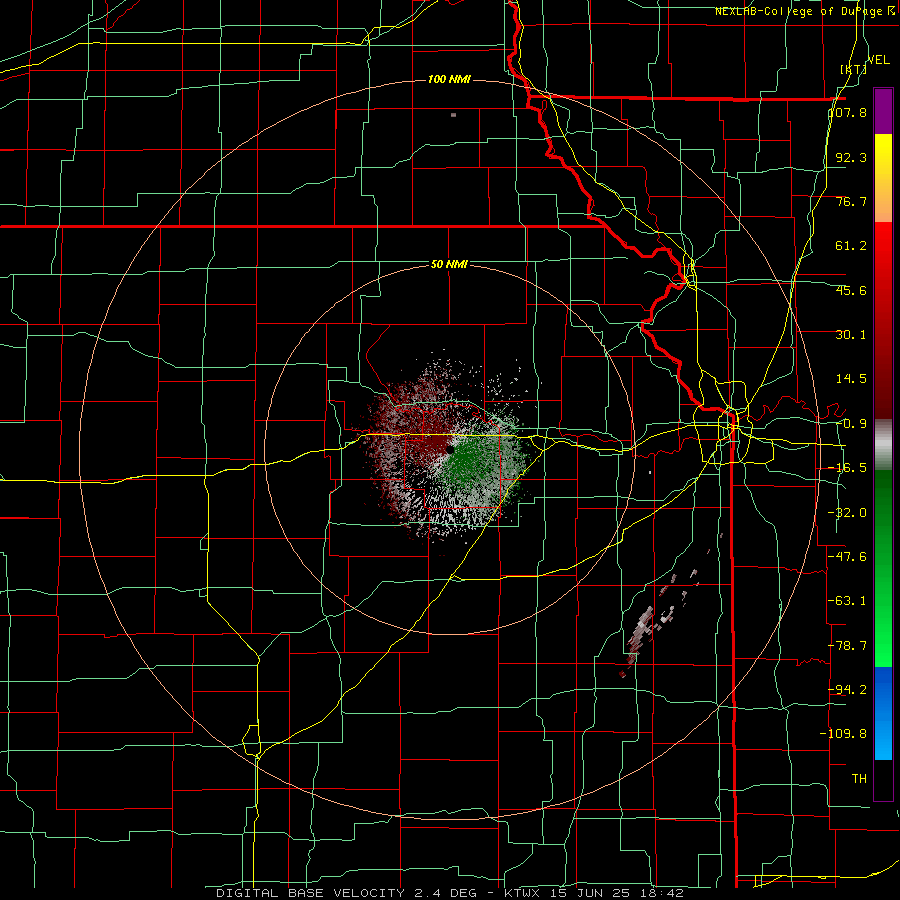Viewport: 900px width, 900px height.
Task: Select the 76.7 velocity scale value
Action: point(851,201)
